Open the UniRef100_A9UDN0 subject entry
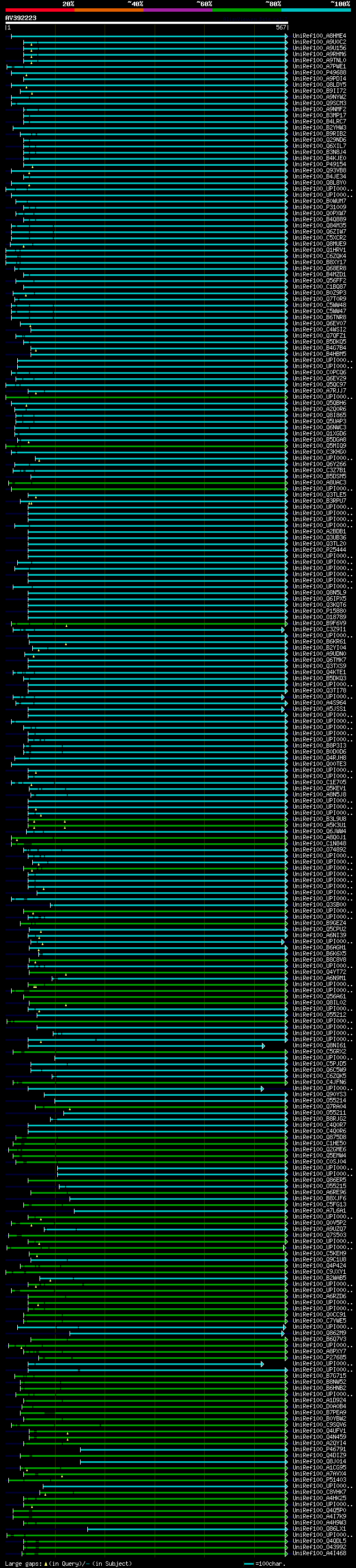 [319, 654]
